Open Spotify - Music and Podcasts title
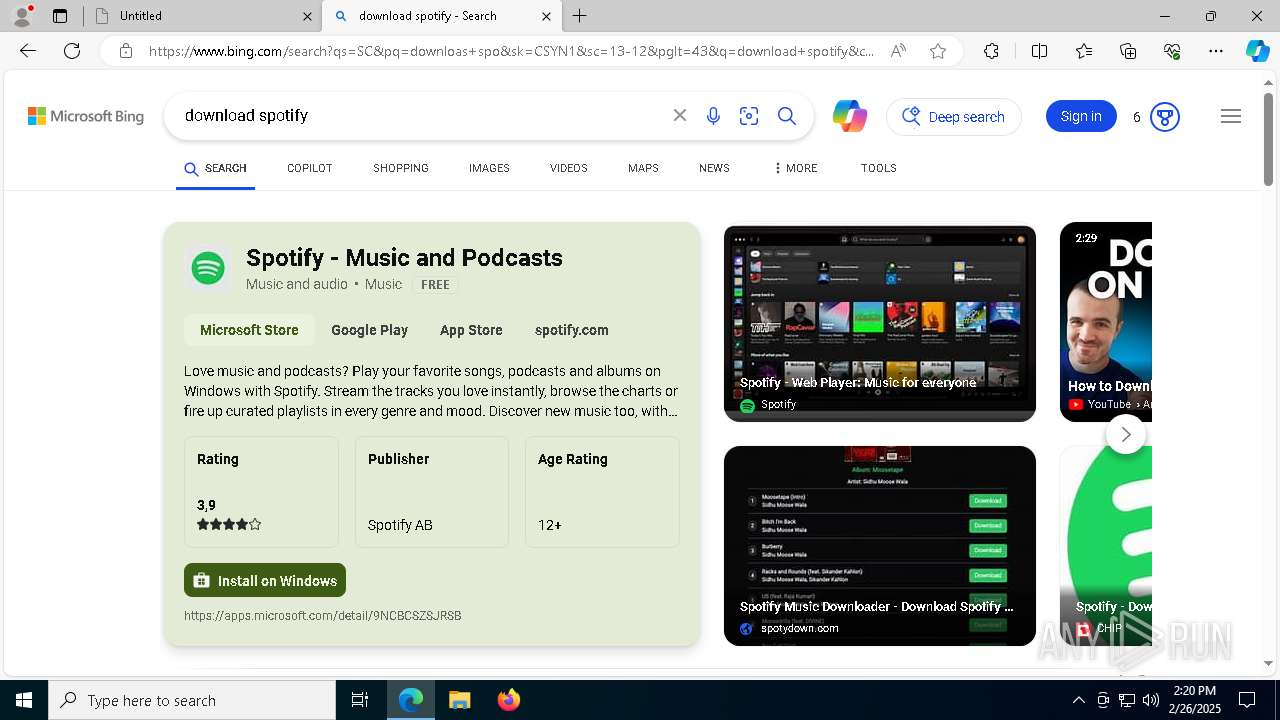This screenshot has width=1280, height=720. [x=404, y=257]
